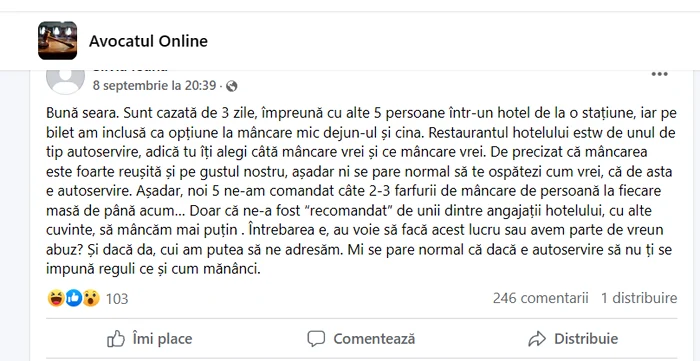700x361 pixels.
Task: Open the 1 distribuire shares list
Action: (639, 298)
